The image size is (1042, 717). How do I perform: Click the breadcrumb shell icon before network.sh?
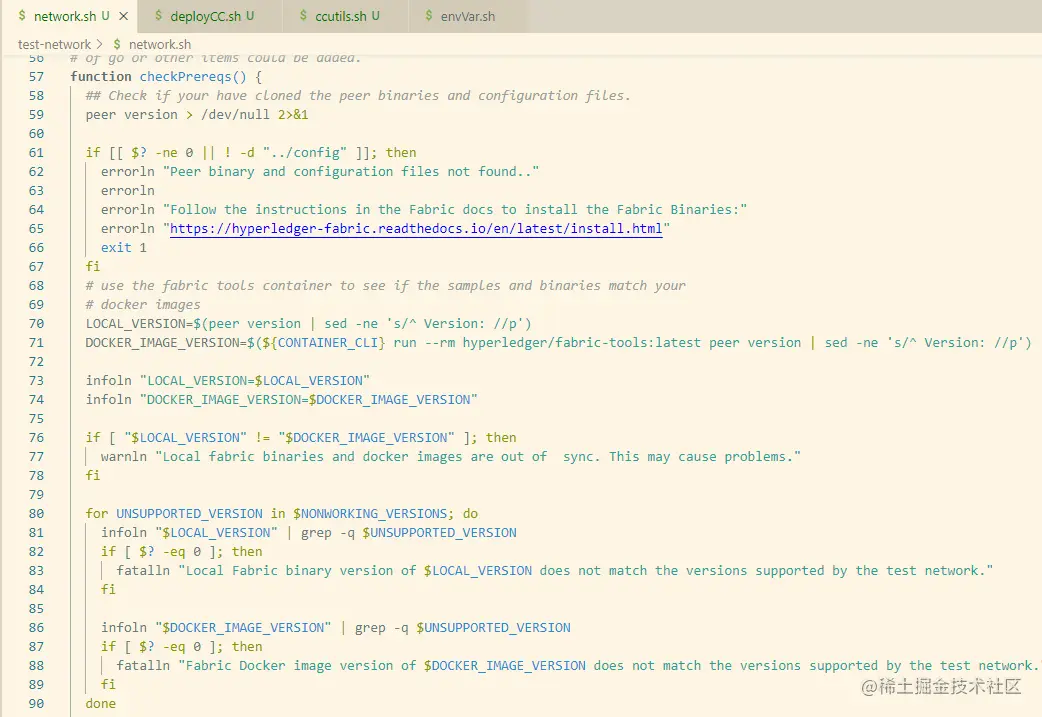pyautogui.click(x=117, y=45)
